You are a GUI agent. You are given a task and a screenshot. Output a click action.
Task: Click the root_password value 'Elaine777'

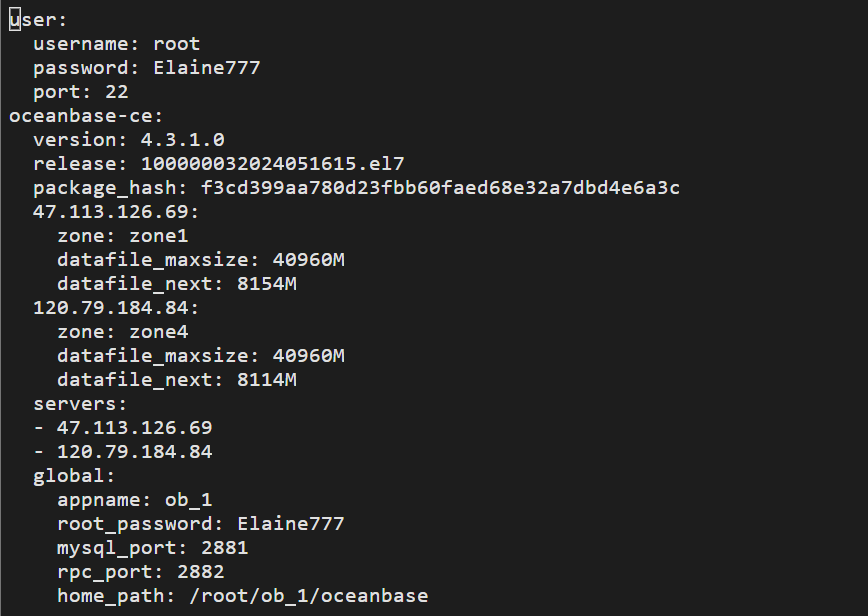[291, 524]
